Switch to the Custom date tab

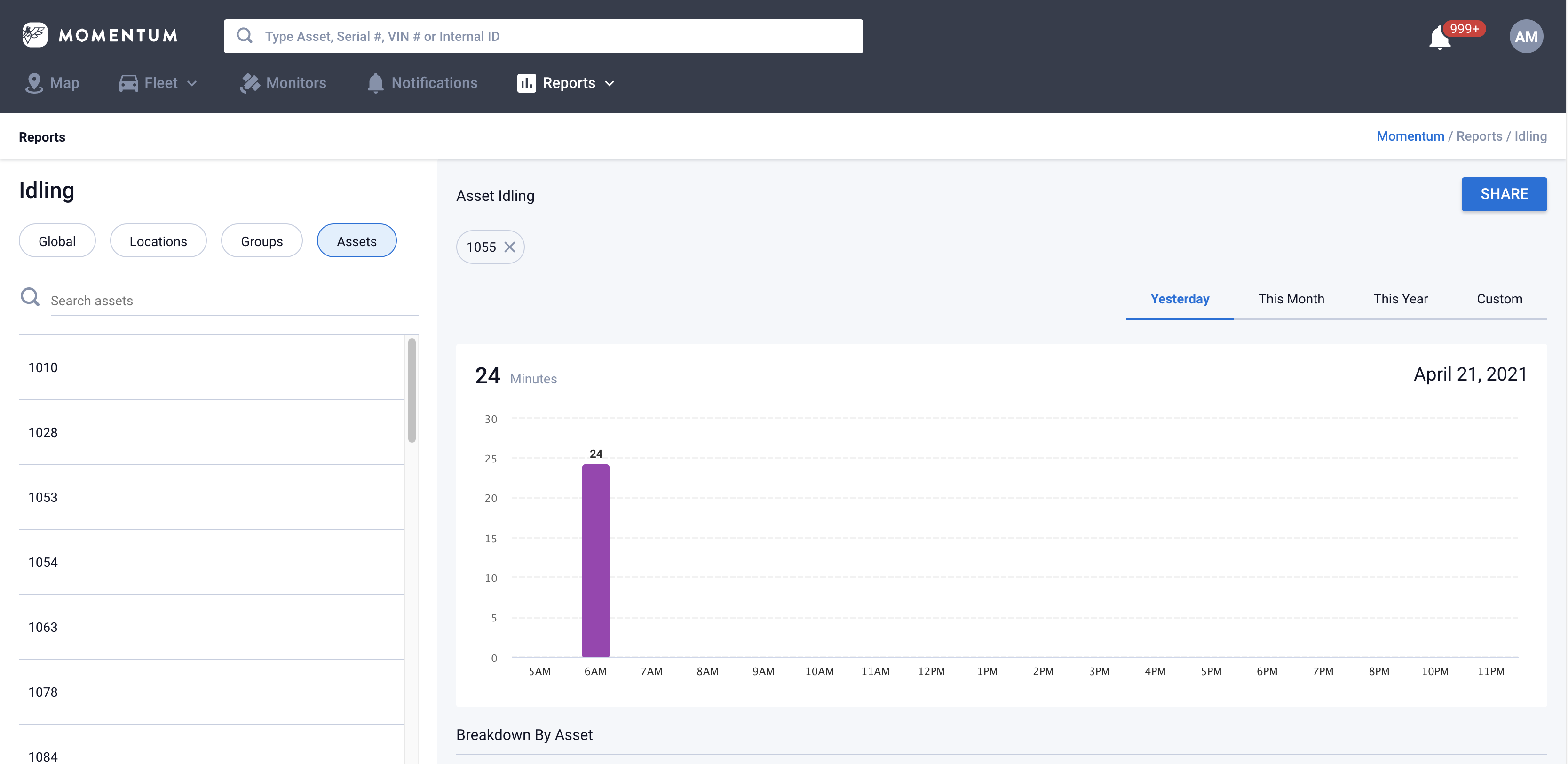[1498, 299]
